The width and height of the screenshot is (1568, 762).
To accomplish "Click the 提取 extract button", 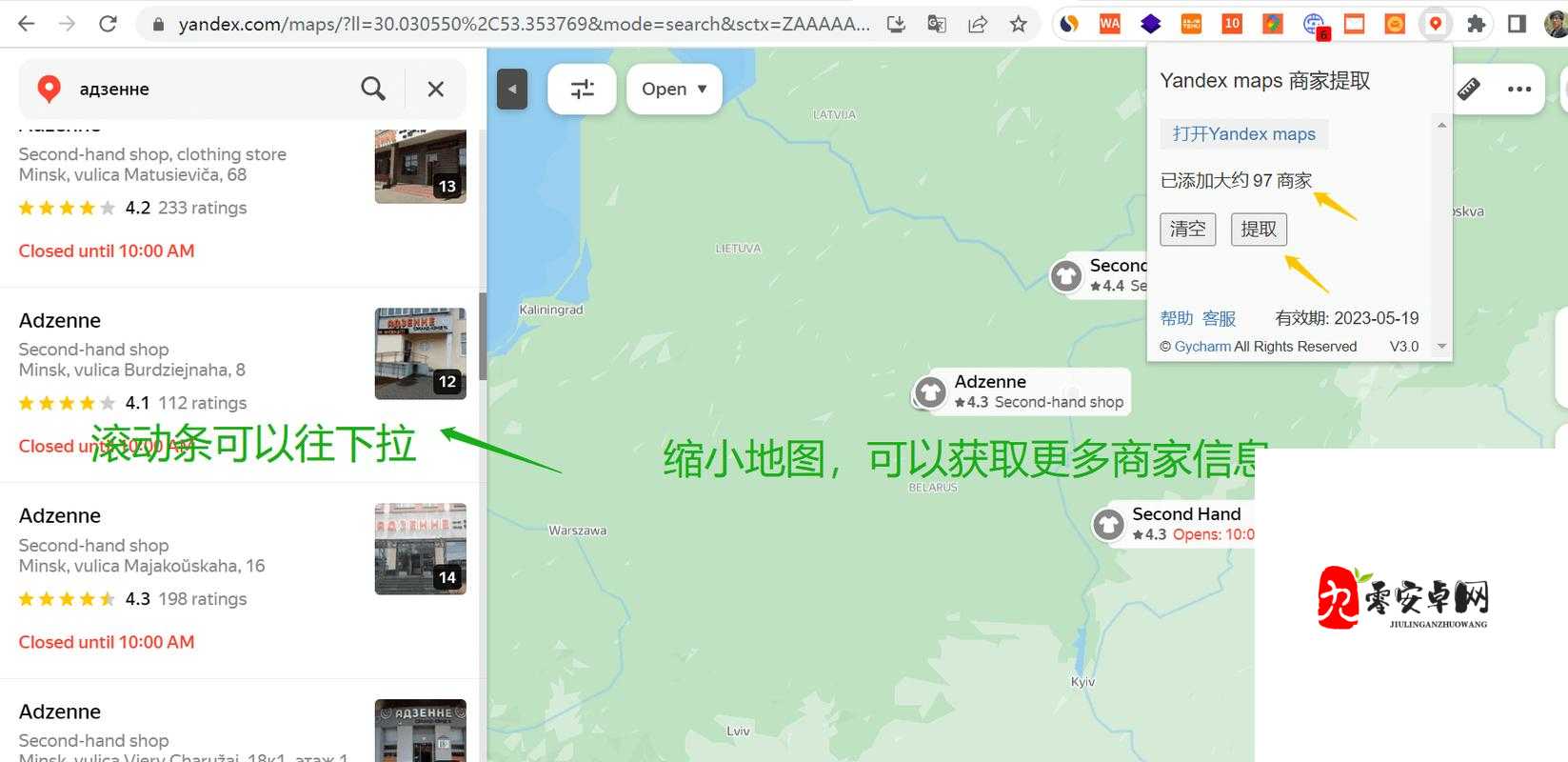I will pyautogui.click(x=1259, y=230).
